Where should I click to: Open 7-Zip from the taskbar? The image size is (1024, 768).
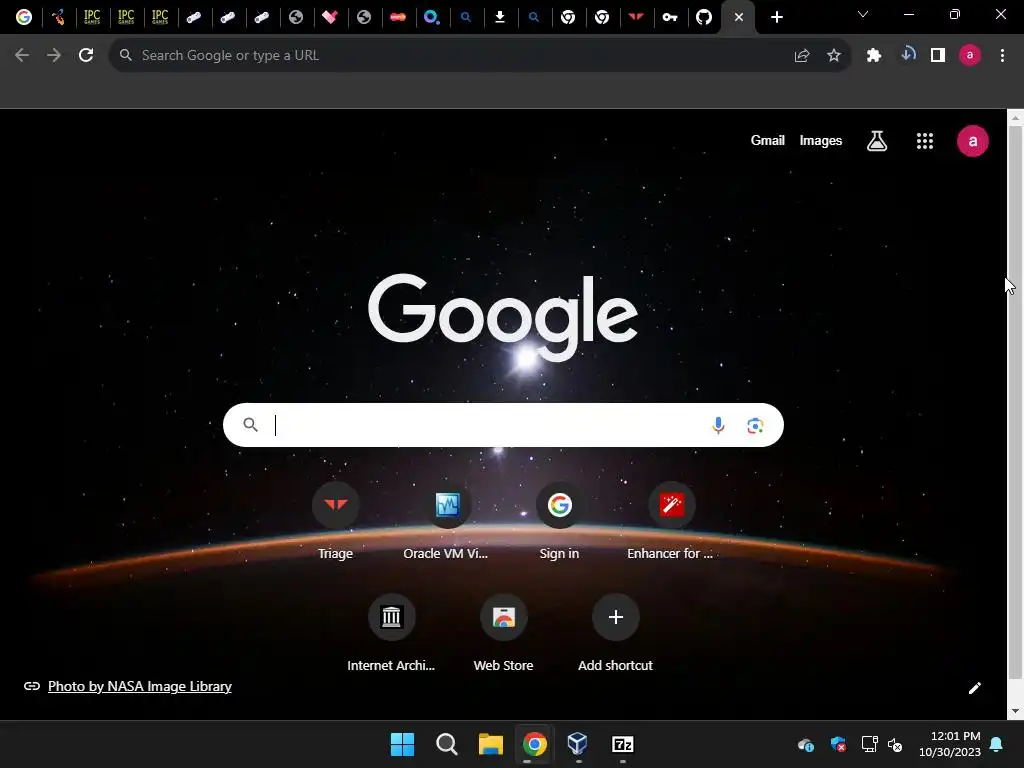(x=622, y=744)
